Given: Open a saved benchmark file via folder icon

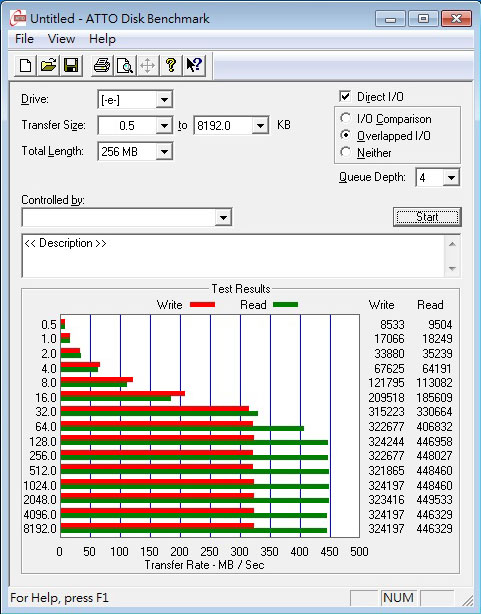Looking at the screenshot, I should [x=48, y=65].
